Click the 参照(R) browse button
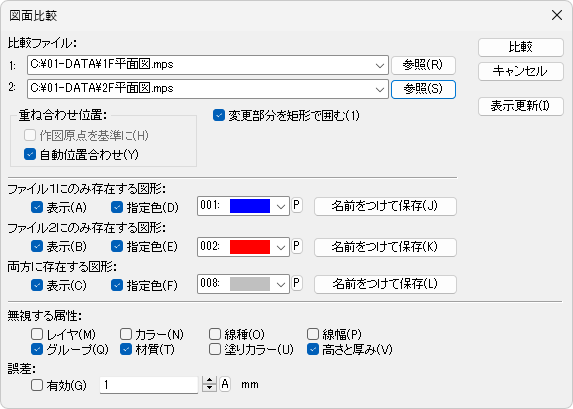Image resolution: width=573 pixels, height=409 pixels. point(423,65)
